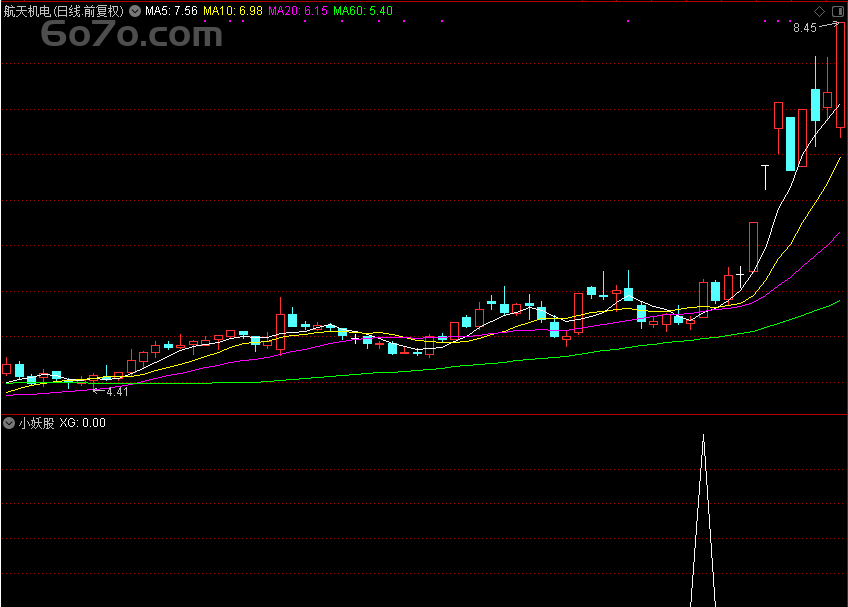
Task: Click the 小妖股 indicator name
Action: [x=37, y=423]
